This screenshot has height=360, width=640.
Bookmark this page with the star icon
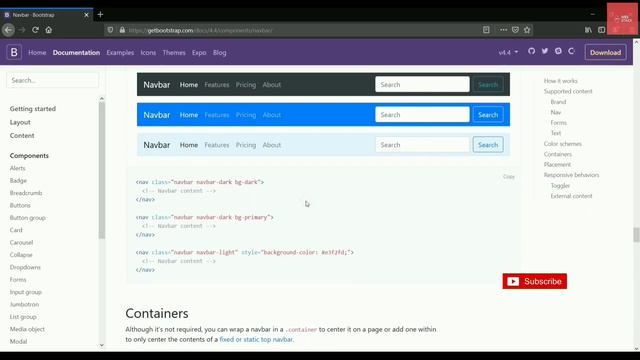(x=527, y=30)
